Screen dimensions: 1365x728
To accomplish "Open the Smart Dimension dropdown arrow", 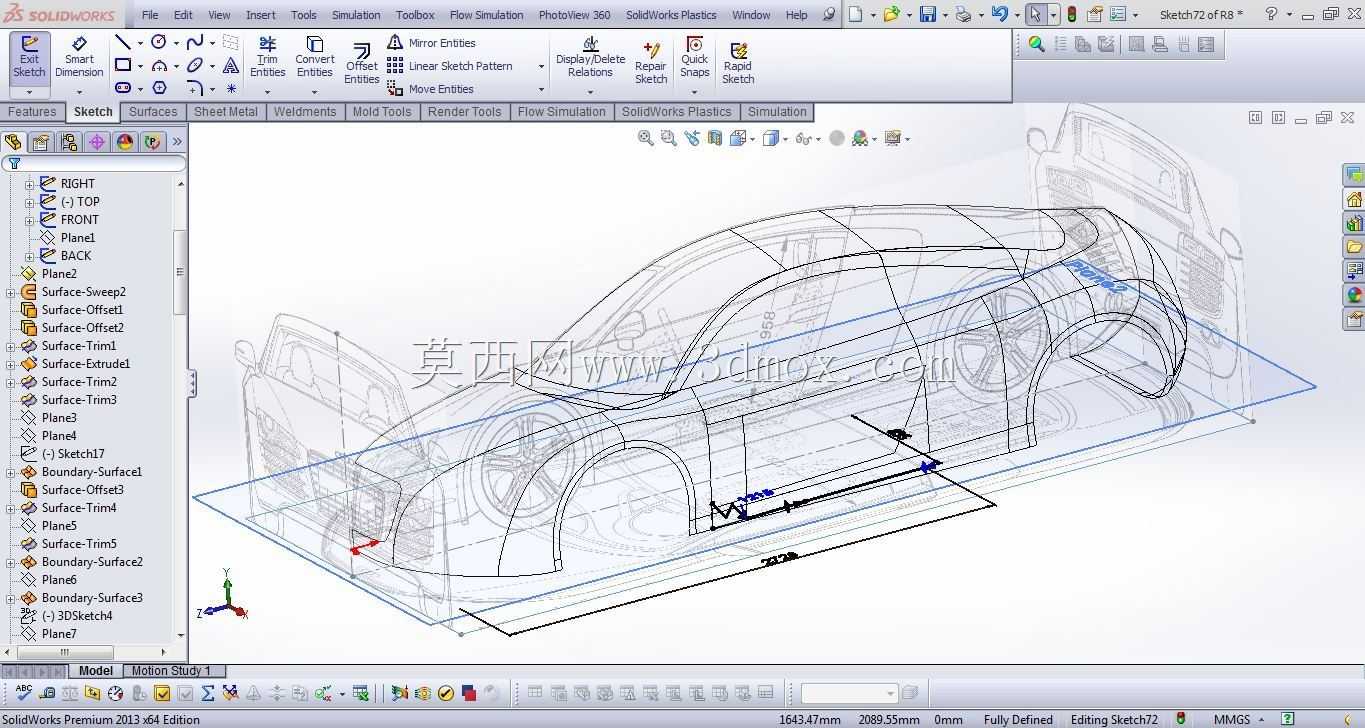I will (79, 92).
